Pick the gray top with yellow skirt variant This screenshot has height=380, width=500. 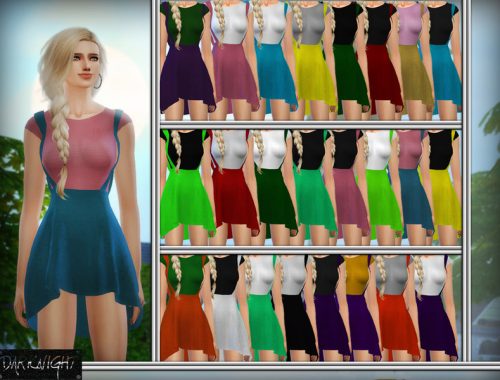(x=313, y=60)
